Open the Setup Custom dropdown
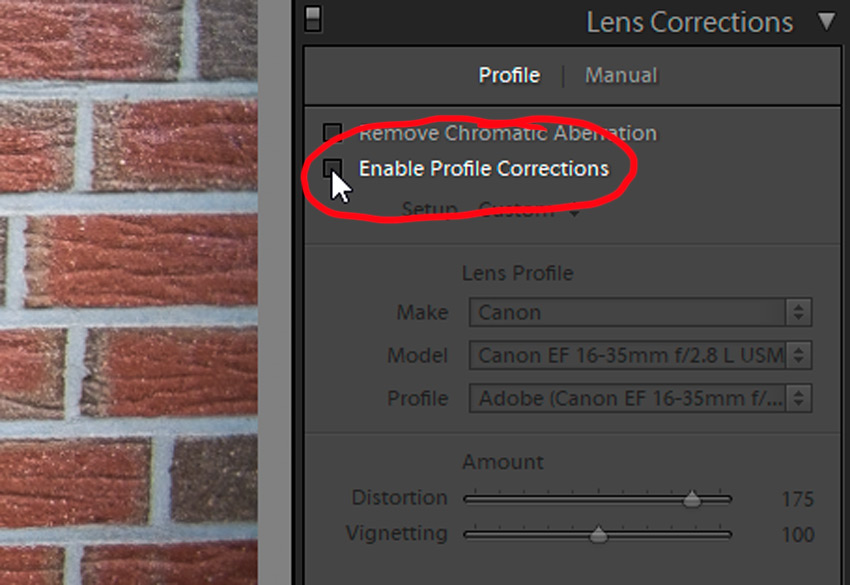 pyautogui.click(x=528, y=210)
